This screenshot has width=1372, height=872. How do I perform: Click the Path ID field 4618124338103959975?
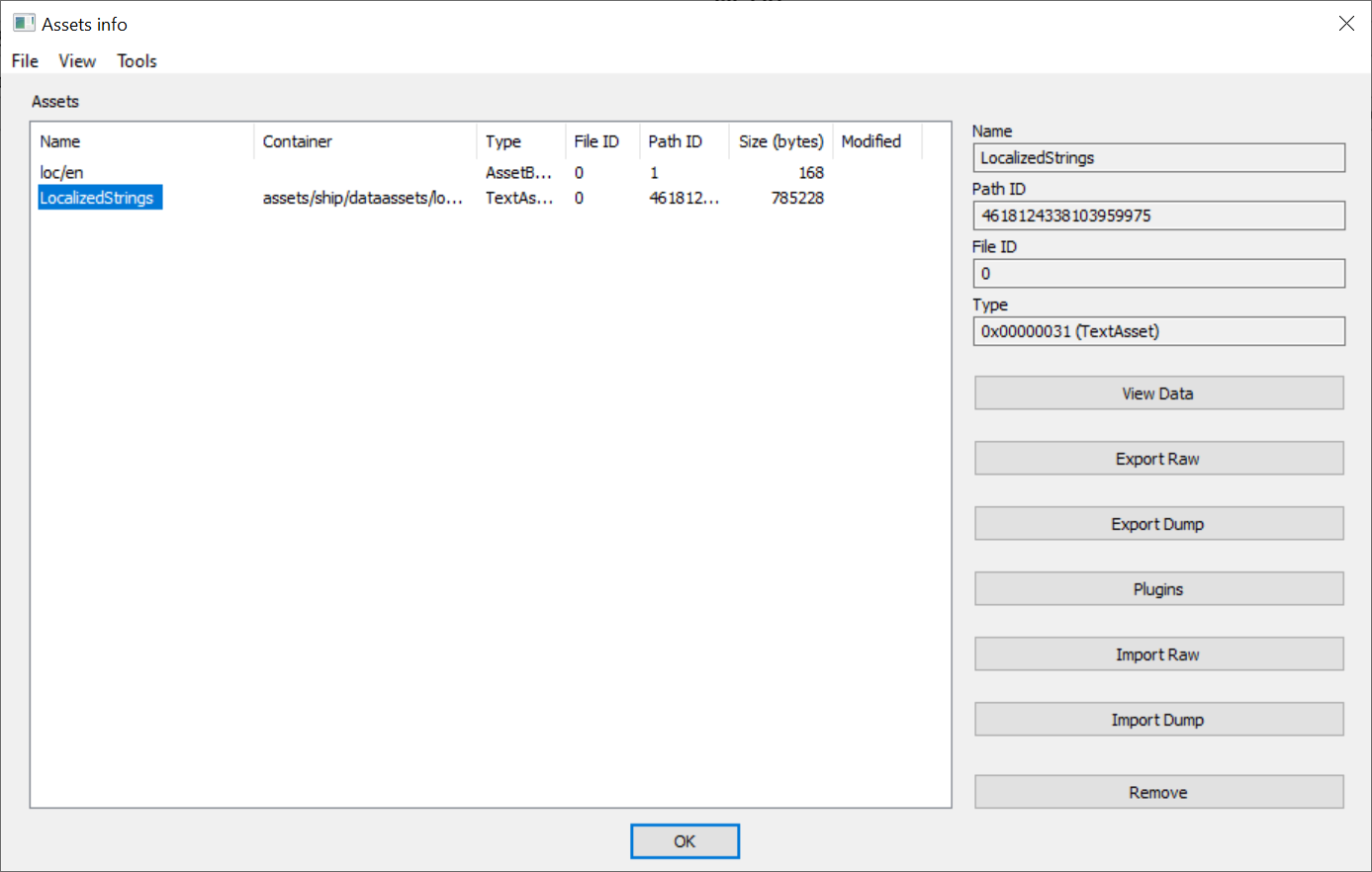tap(1159, 216)
